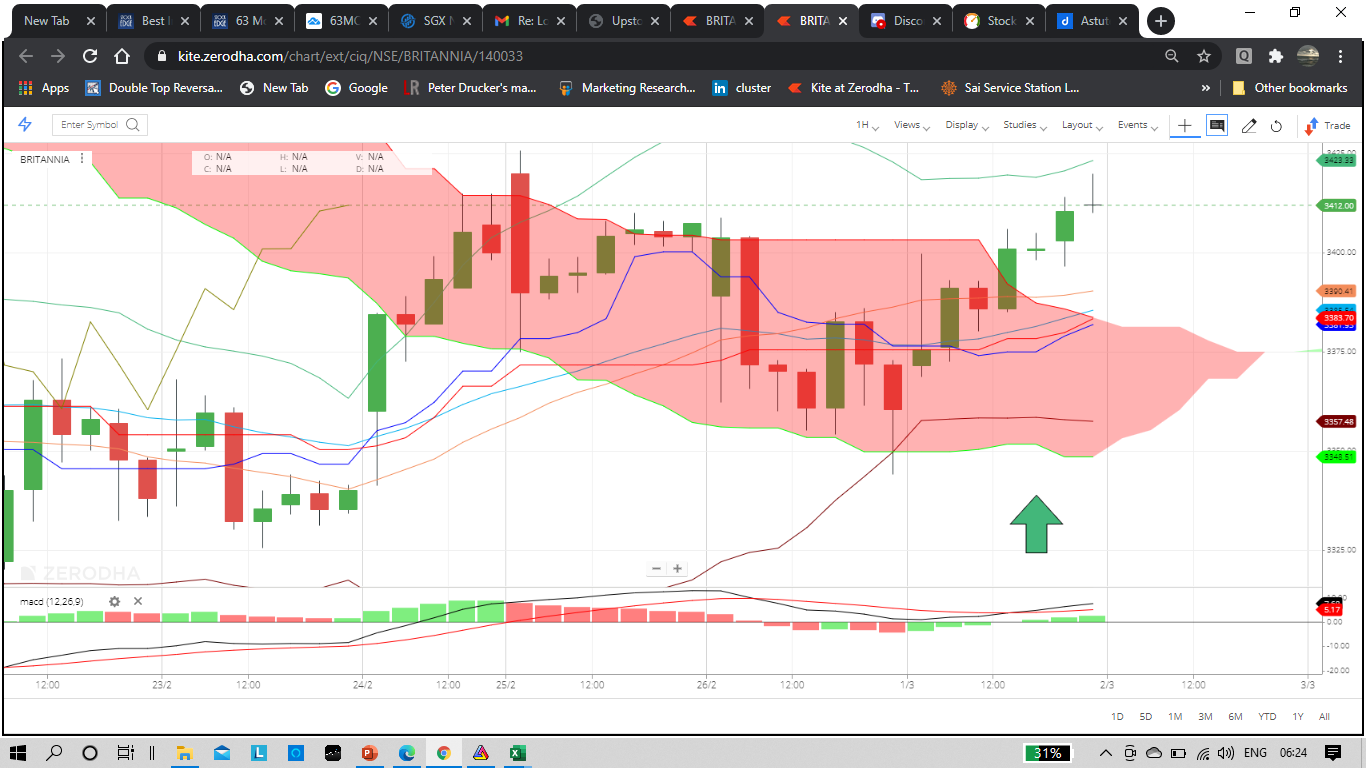Open the Display dropdown menu

point(966,125)
